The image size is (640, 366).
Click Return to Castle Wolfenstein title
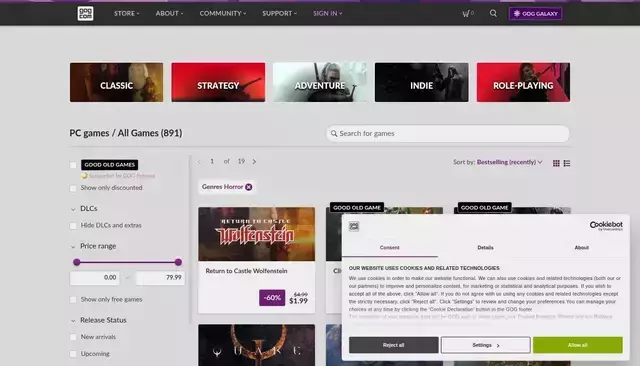coord(246,271)
